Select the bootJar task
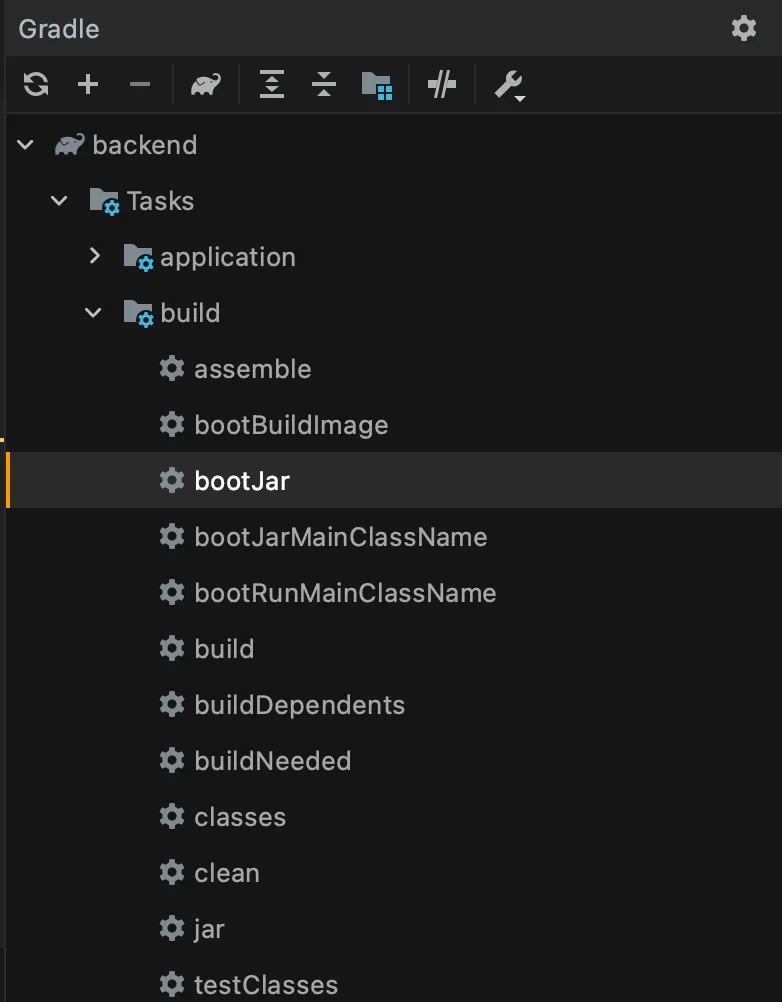This screenshot has height=1002, width=782. click(x=241, y=481)
